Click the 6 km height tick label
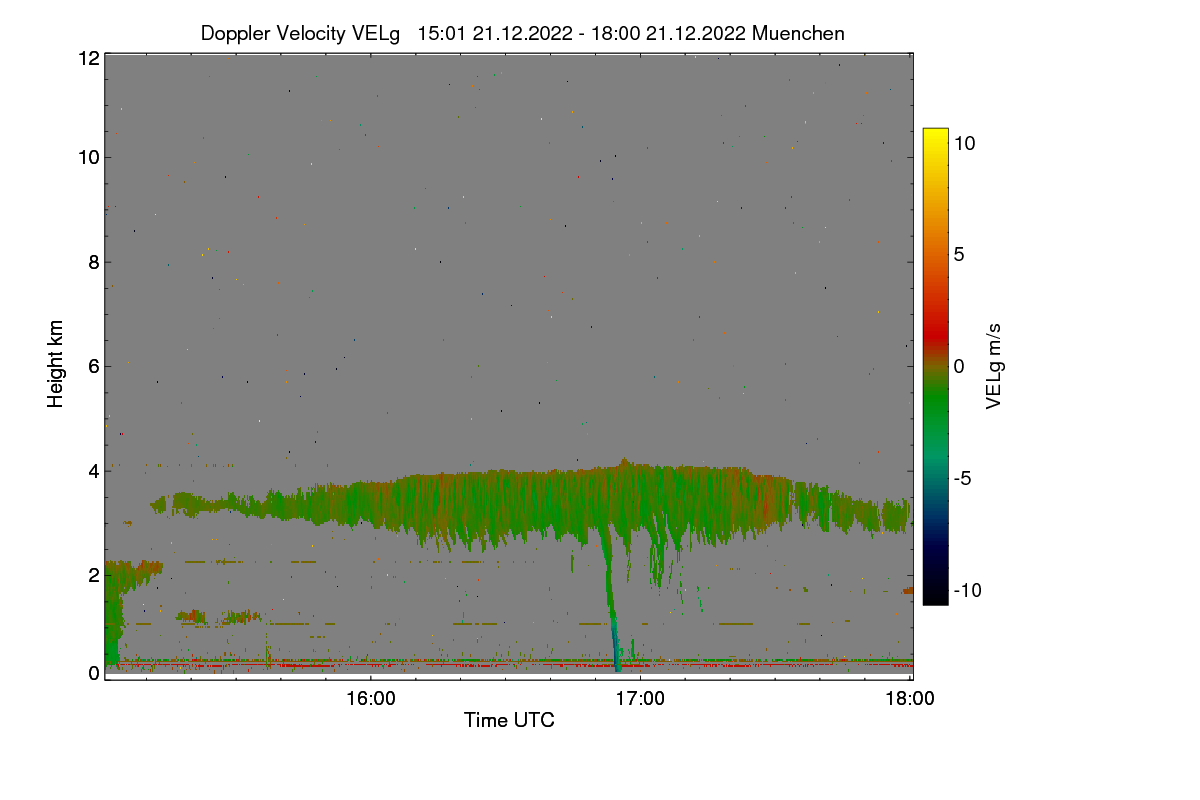The width and height of the screenshot is (1200, 800). point(94,367)
